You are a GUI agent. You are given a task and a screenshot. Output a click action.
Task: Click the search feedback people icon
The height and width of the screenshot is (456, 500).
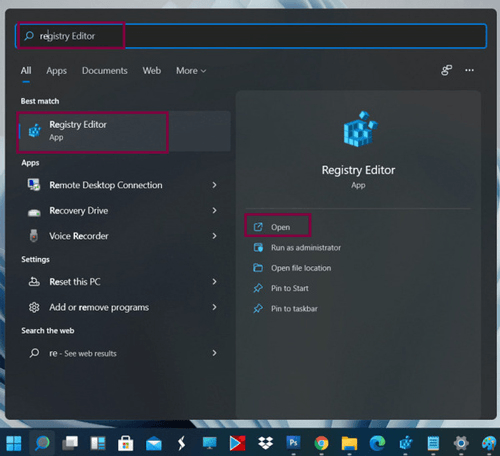(x=446, y=70)
